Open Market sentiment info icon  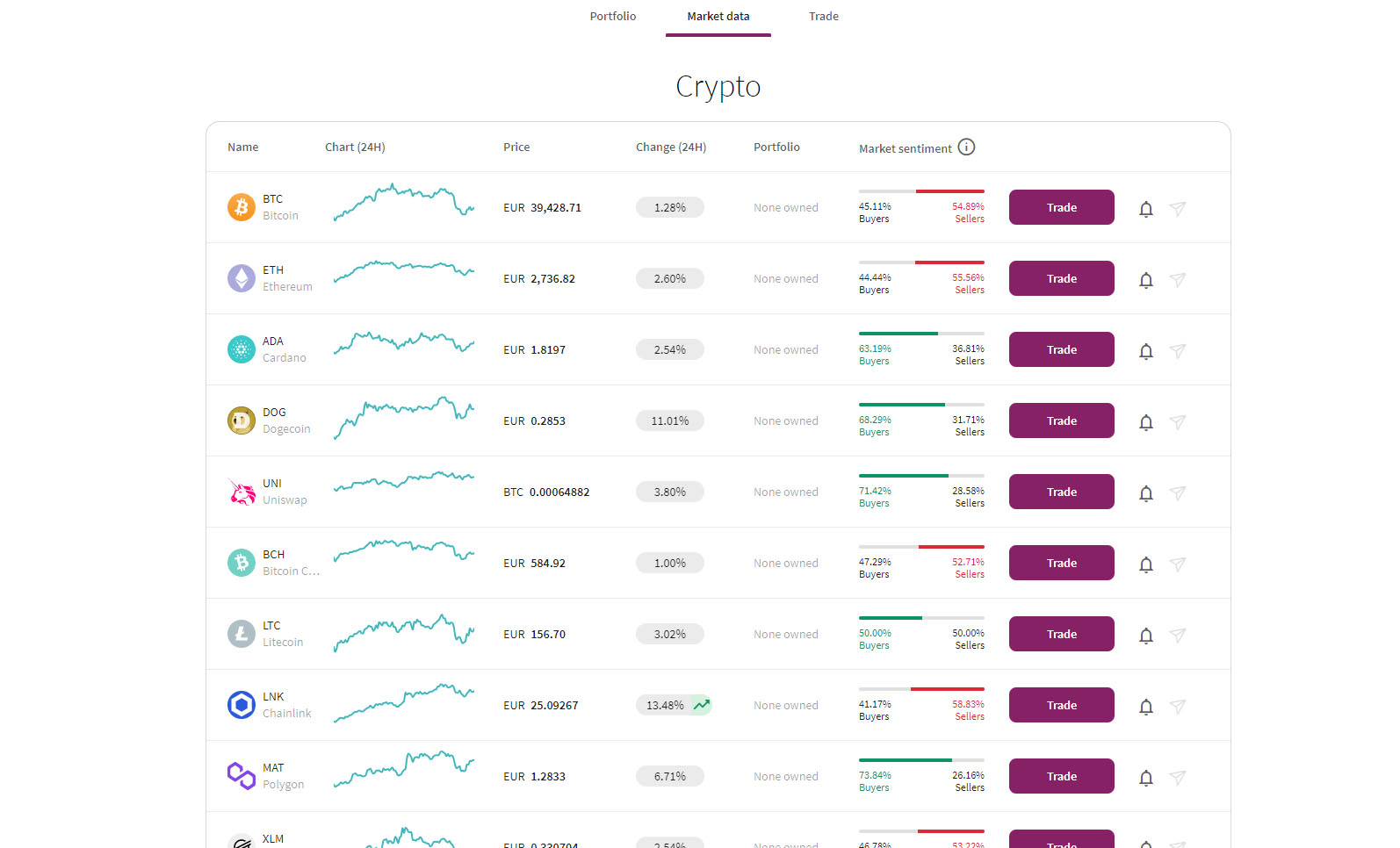click(966, 147)
